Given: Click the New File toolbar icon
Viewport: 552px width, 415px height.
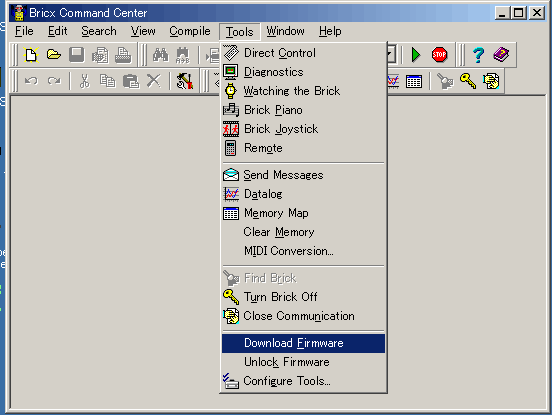Looking at the screenshot, I should pyautogui.click(x=31, y=55).
